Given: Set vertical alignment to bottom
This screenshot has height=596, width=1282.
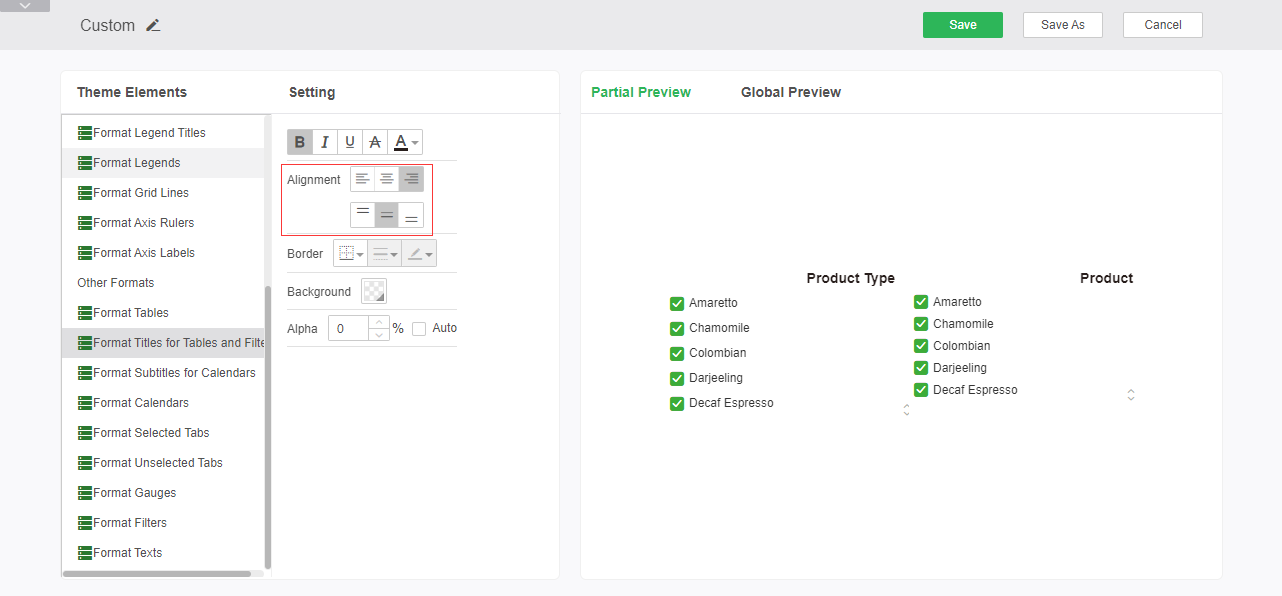Looking at the screenshot, I should click(x=411, y=215).
